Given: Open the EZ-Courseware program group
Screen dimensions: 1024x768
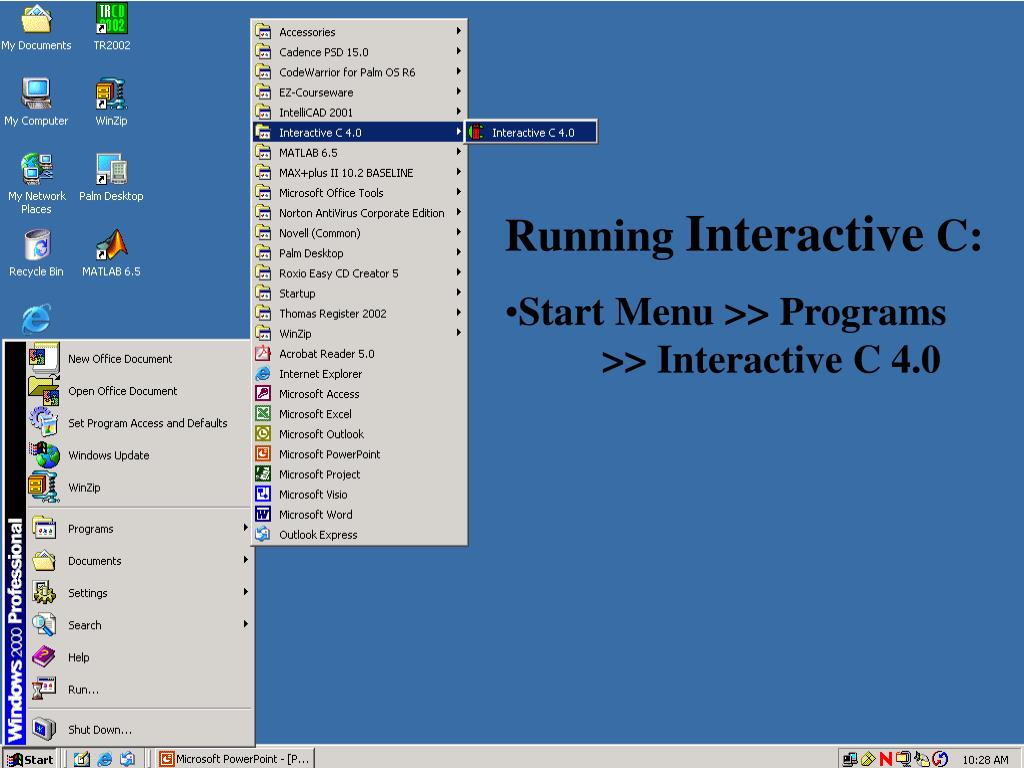Looking at the screenshot, I should click(x=359, y=92).
